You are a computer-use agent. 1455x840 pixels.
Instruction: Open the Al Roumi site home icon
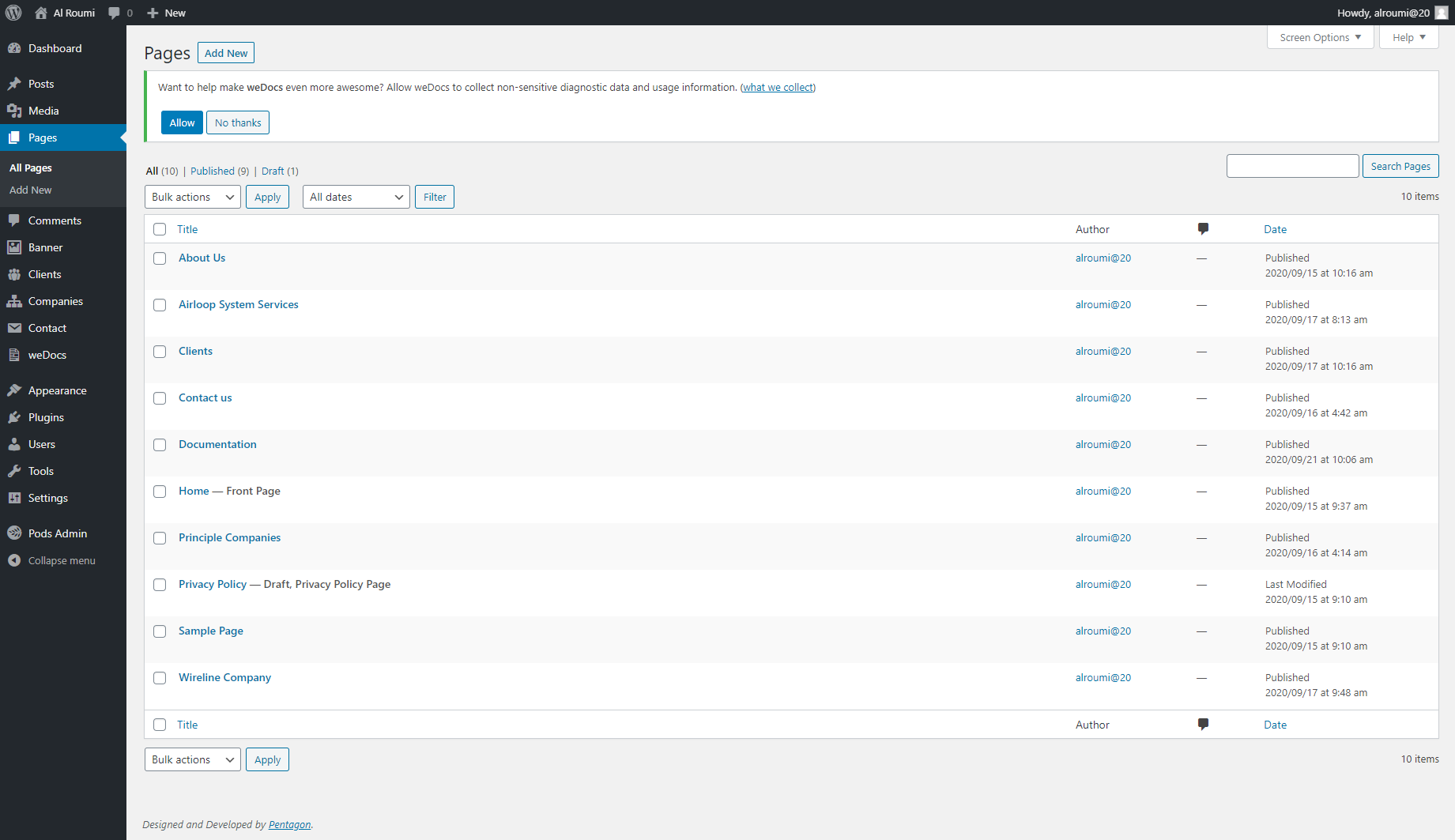41,13
